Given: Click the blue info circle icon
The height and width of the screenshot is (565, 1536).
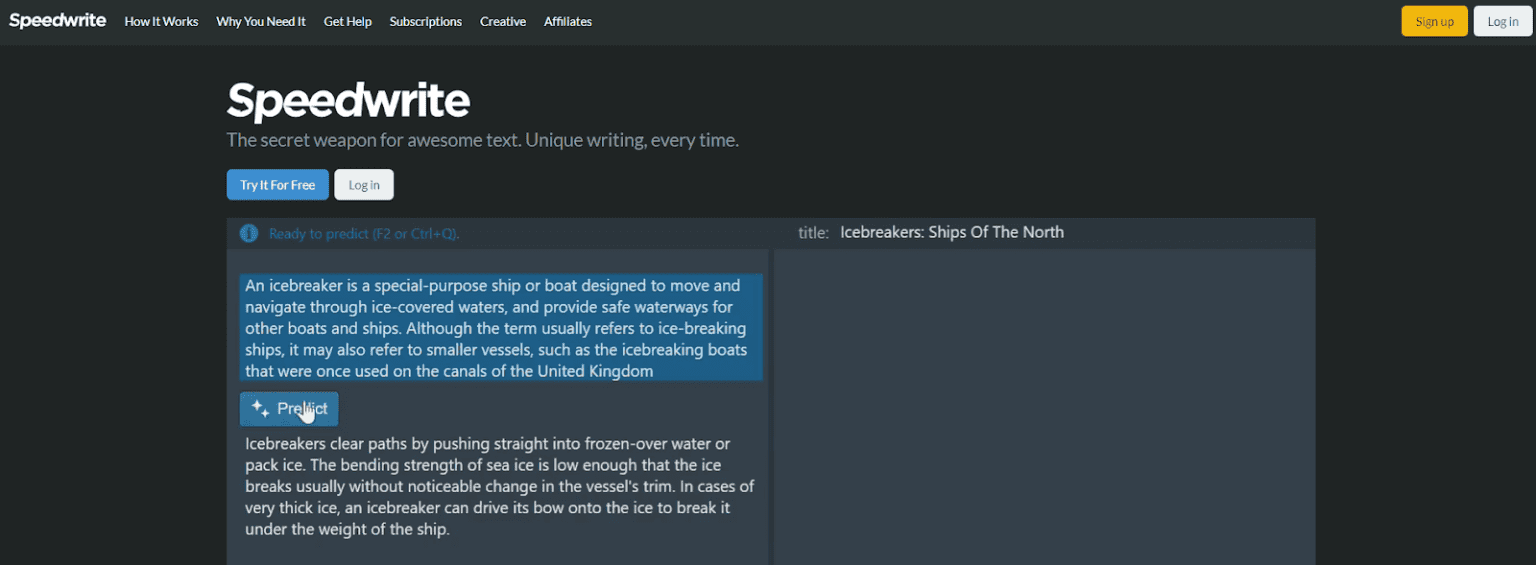Looking at the screenshot, I should tap(249, 234).
